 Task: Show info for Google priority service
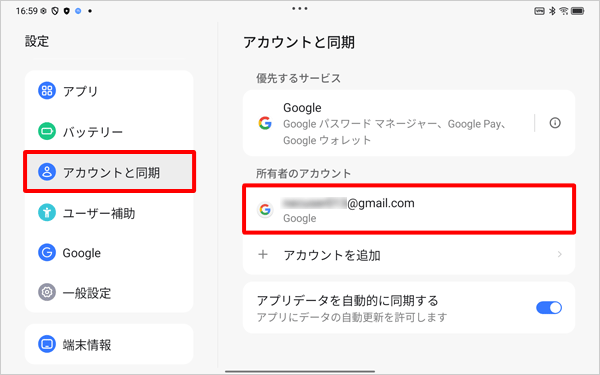point(555,123)
